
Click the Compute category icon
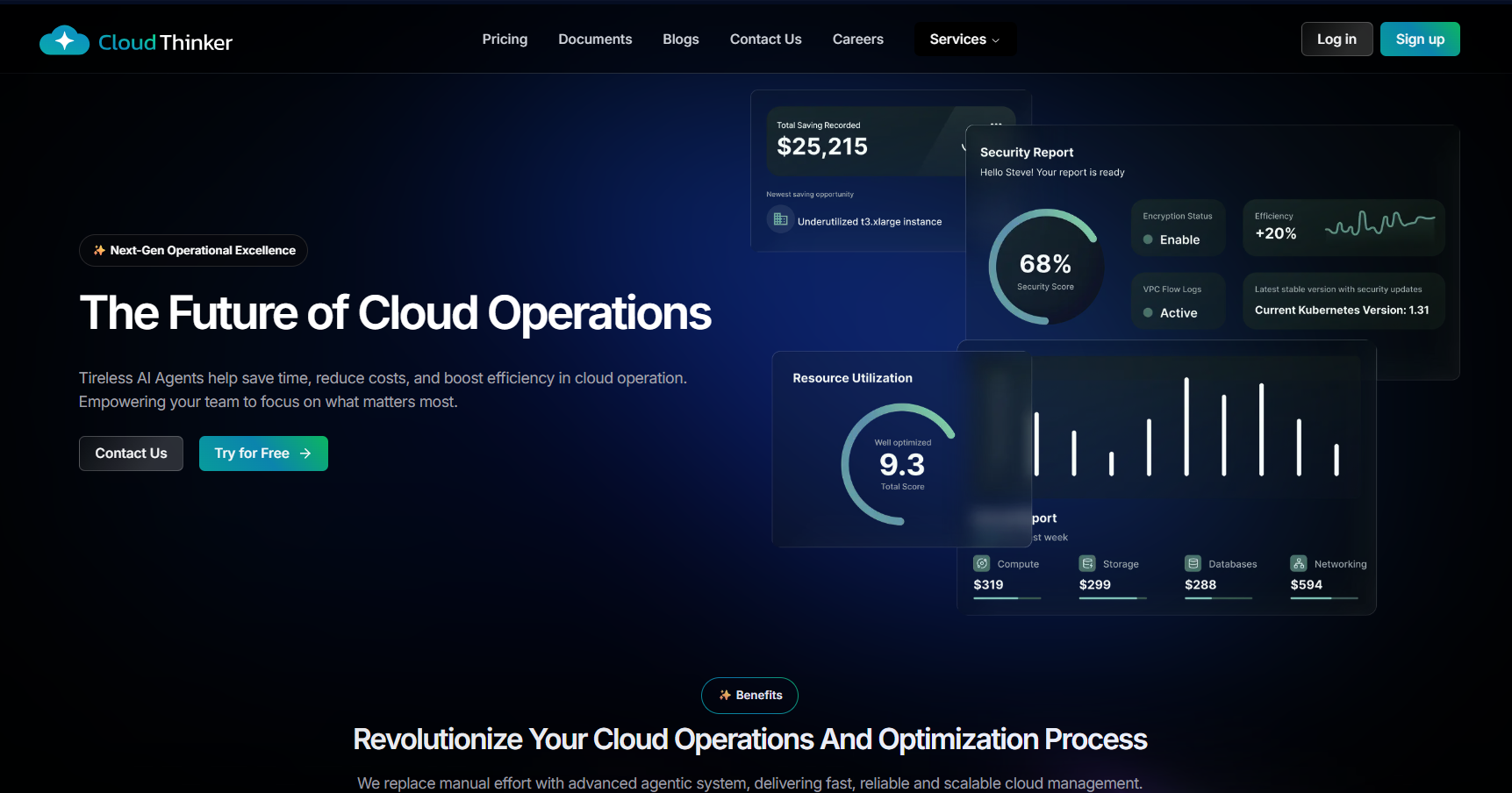[x=982, y=563]
